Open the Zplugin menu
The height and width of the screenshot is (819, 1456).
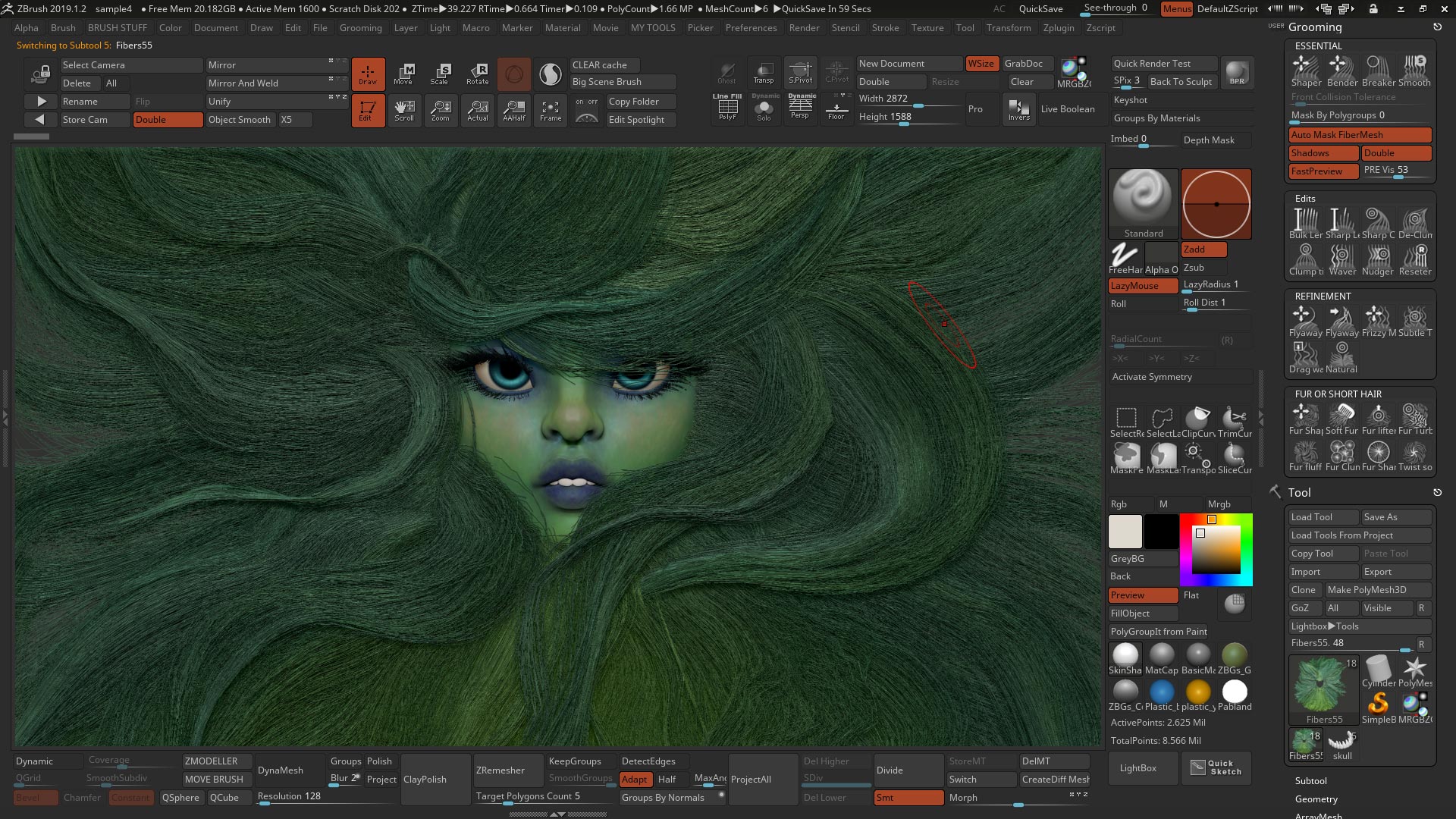(1059, 27)
